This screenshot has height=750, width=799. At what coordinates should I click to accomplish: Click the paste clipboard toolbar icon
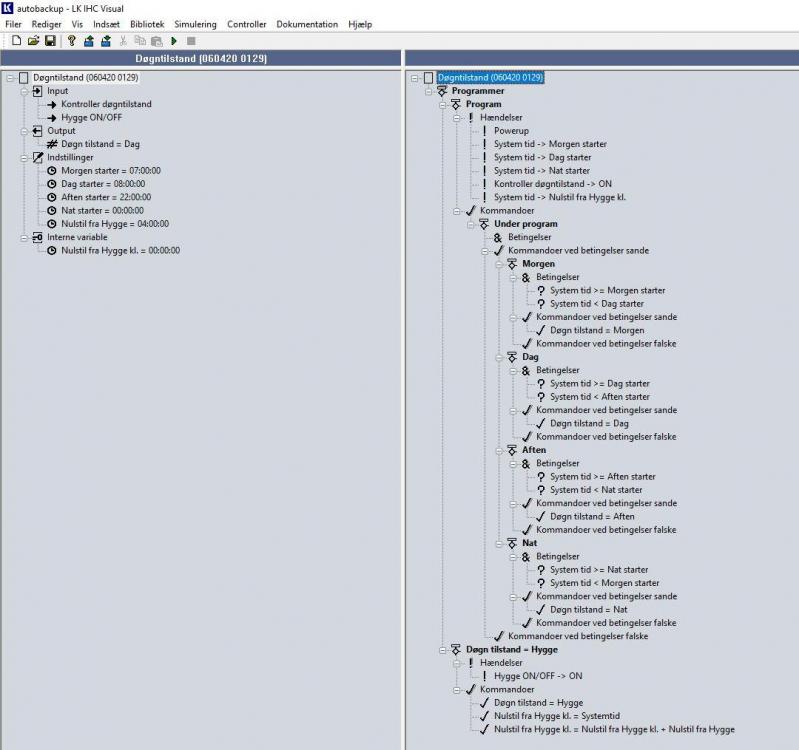tap(156, 41)
